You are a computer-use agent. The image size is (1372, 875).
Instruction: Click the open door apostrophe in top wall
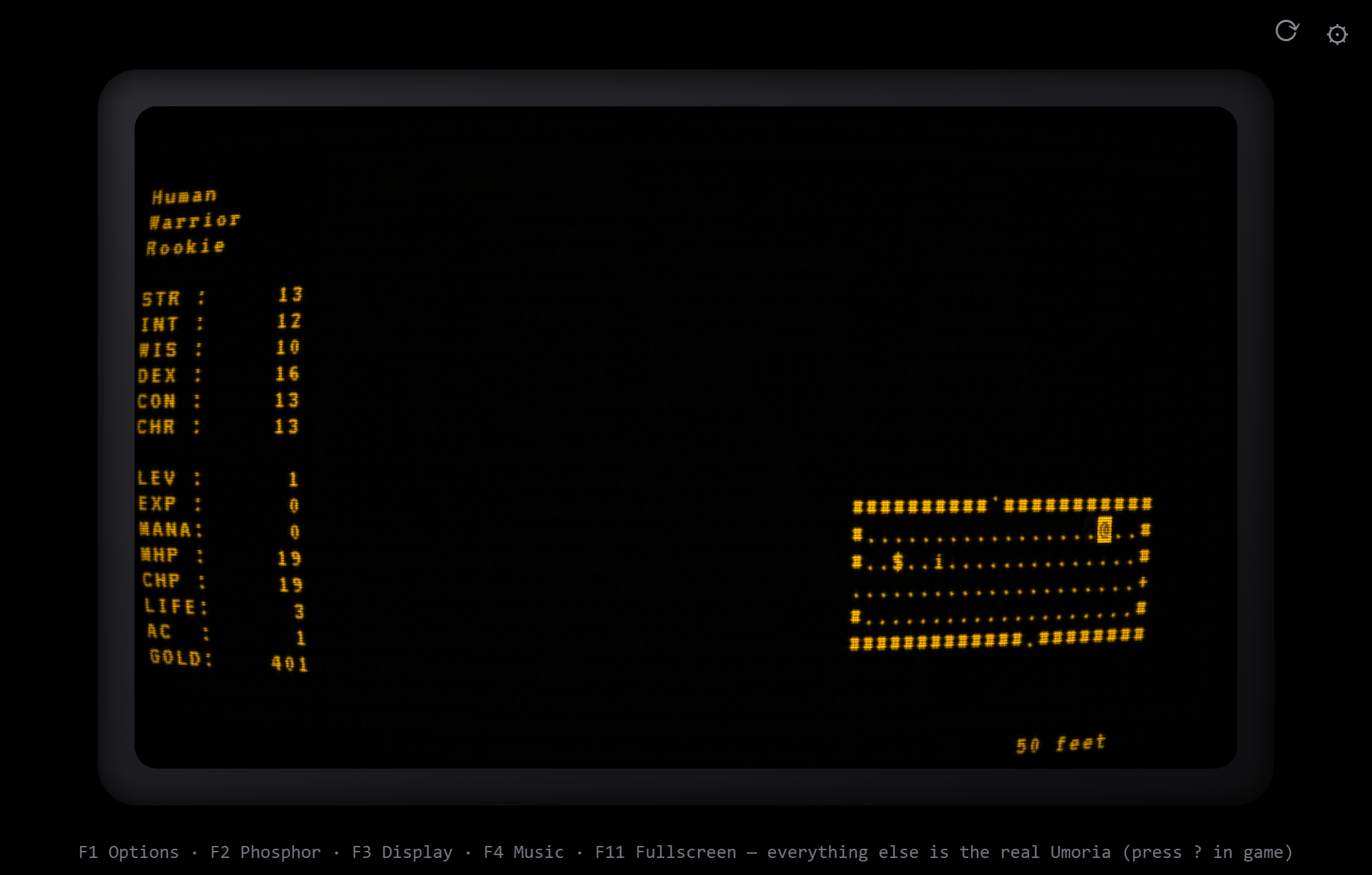click(x=995, y=501)
